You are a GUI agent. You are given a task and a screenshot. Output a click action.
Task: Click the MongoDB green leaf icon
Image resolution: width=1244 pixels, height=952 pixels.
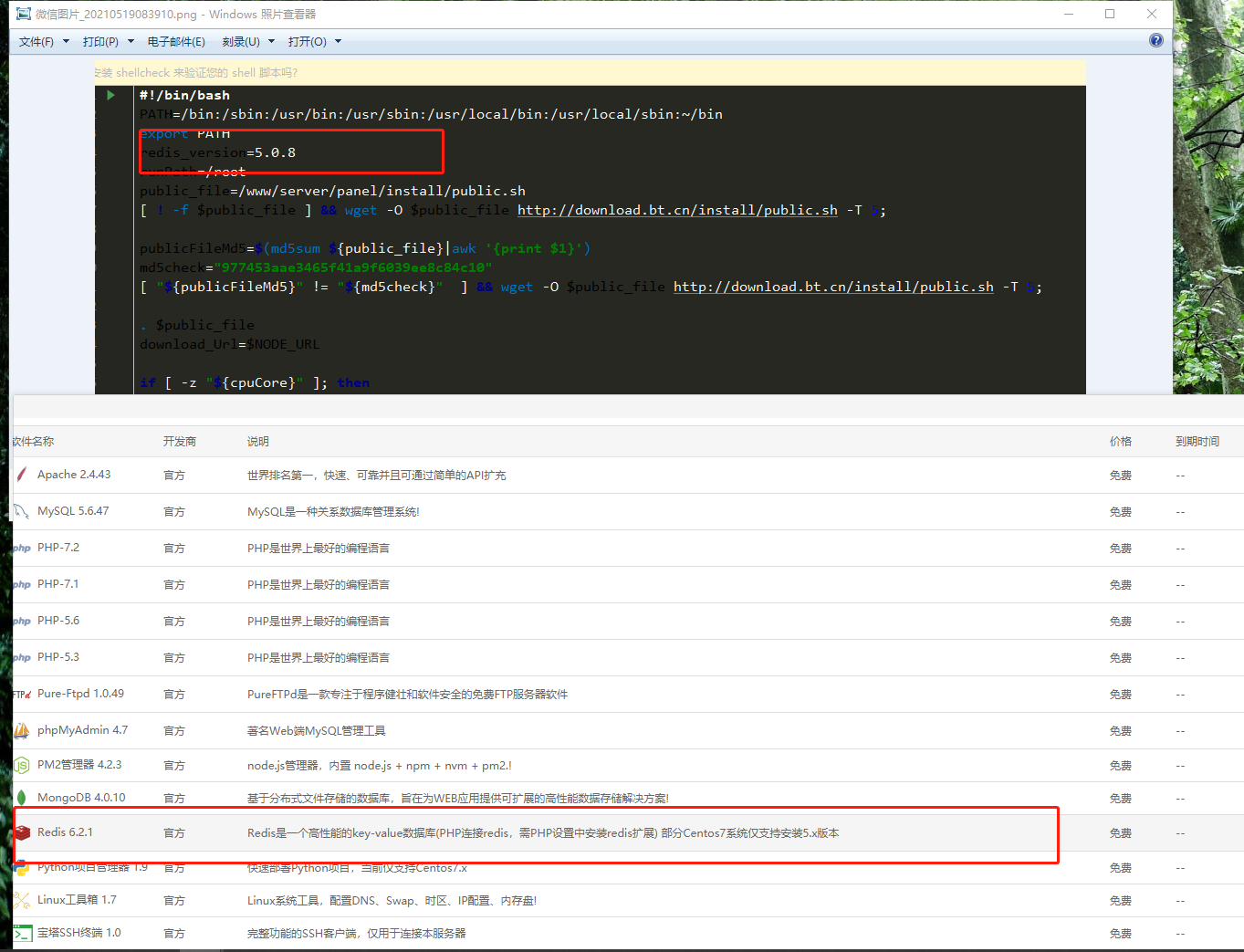point(21,798)
